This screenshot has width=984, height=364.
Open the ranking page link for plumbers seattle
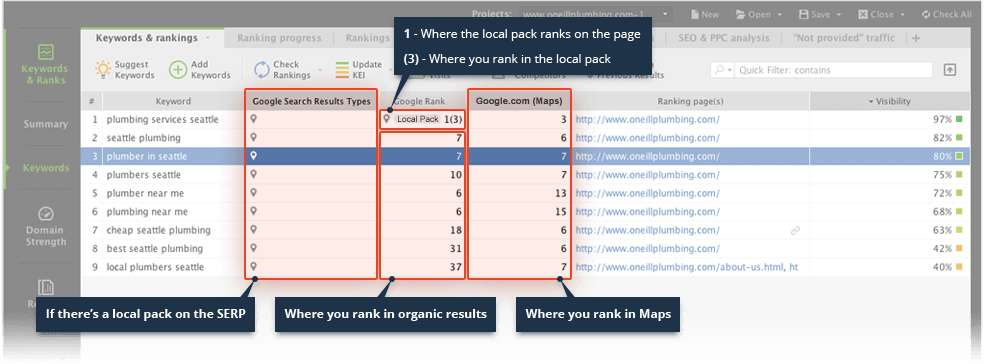pos(648,174)
